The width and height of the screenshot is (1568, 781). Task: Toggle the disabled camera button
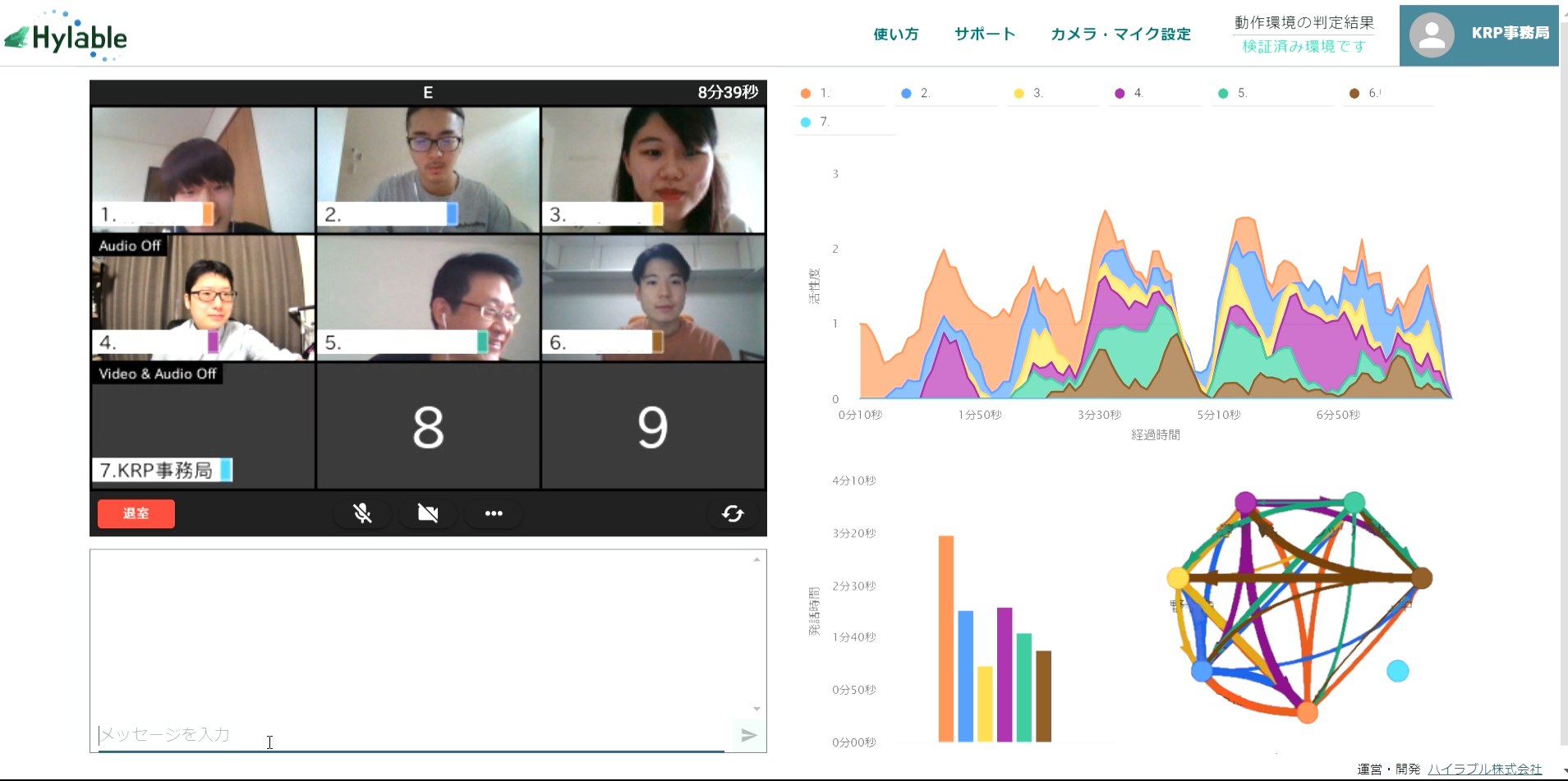(x=428, y=513)
